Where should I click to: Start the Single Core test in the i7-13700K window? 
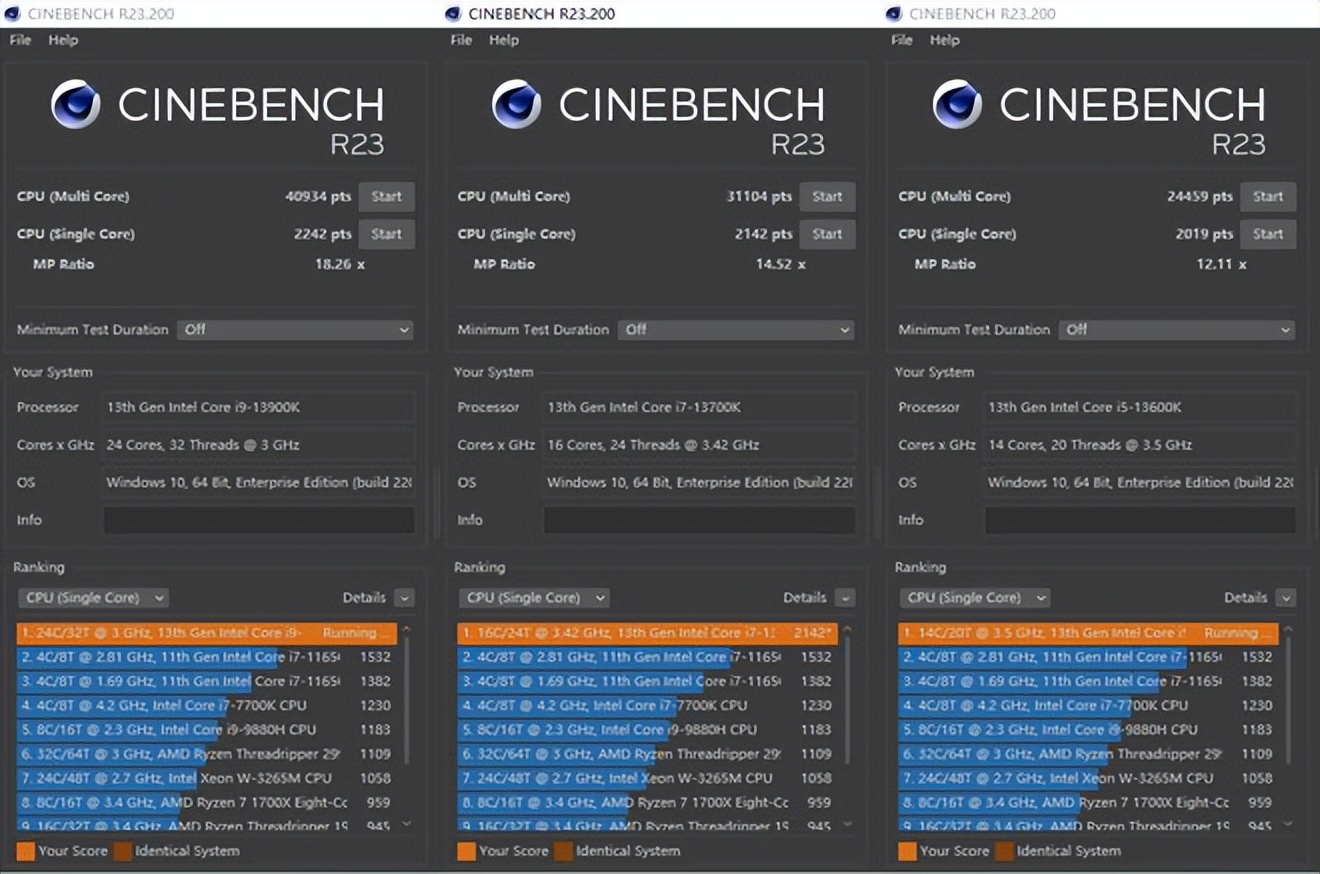827,234
